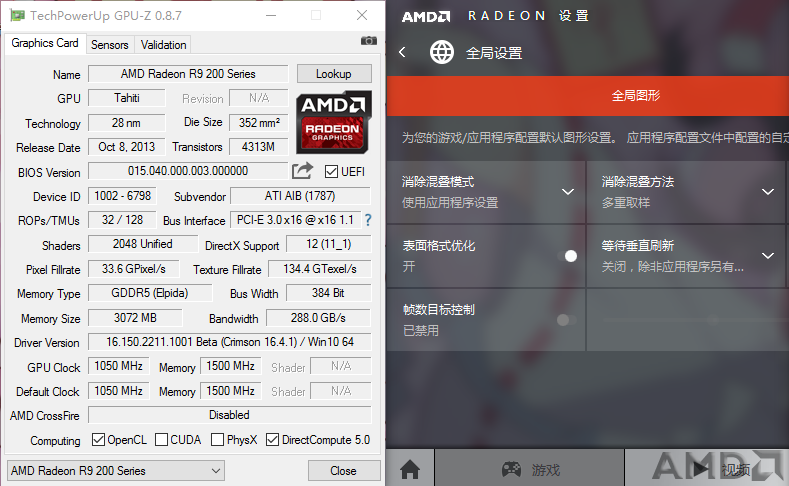The image size is (789, 486).
Task: Click the Die Size value 352 mm²
Action: (x=259, y=123)
